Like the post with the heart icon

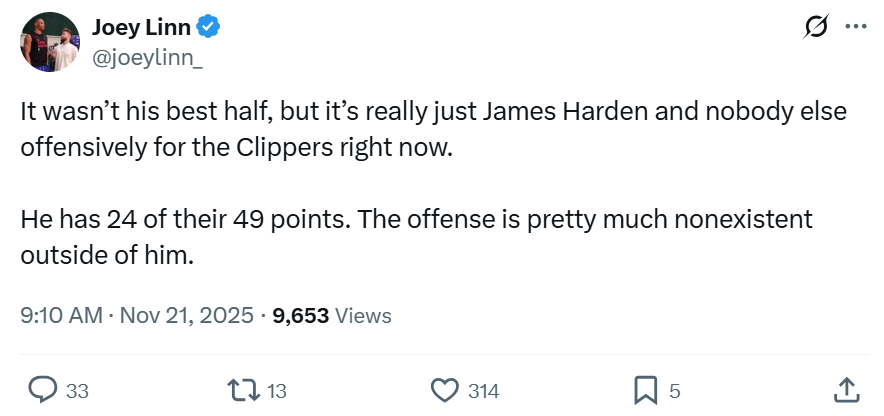[443, 390]
